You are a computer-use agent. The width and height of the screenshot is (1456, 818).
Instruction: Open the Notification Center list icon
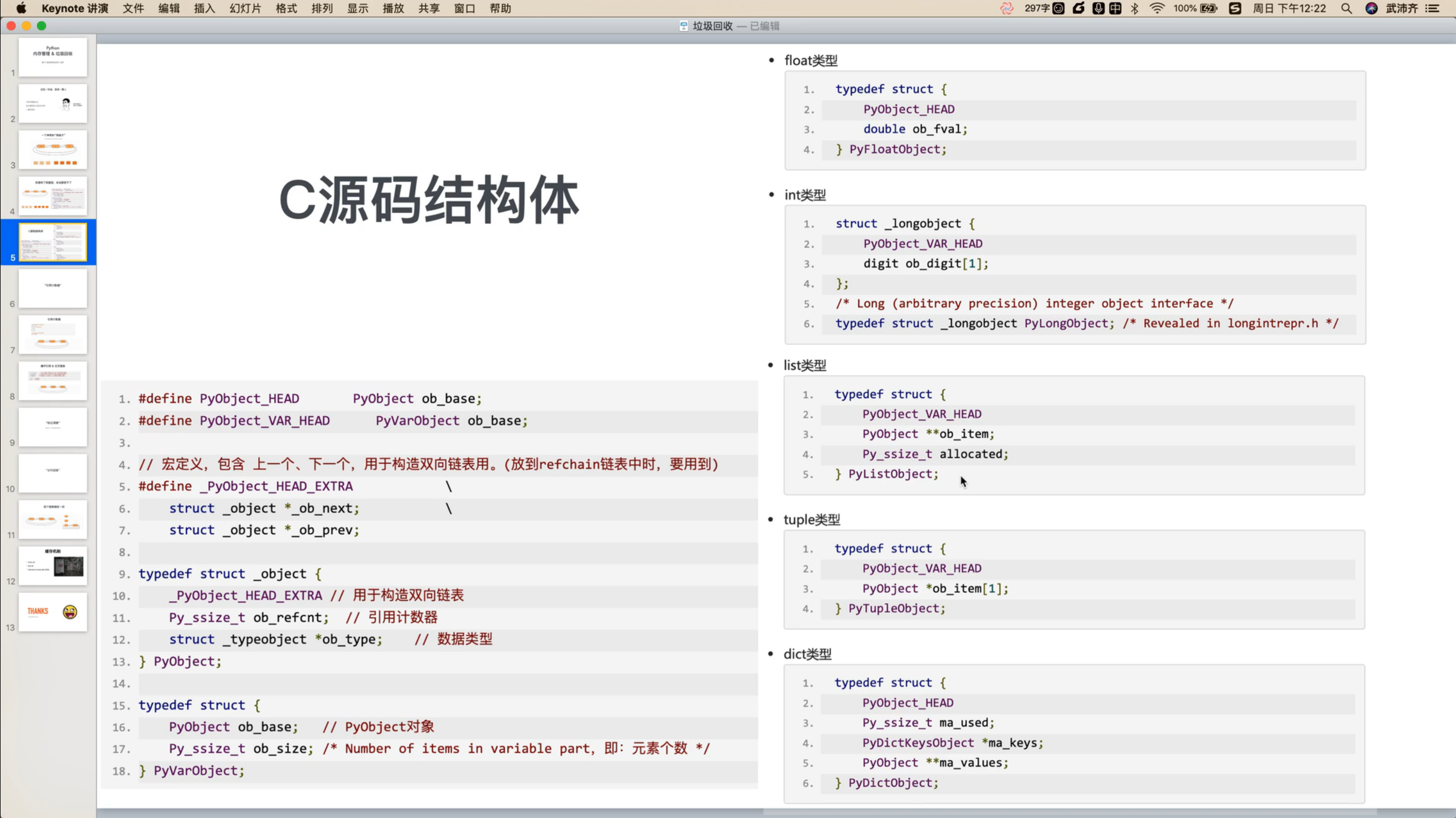[x=1433, y=8]
